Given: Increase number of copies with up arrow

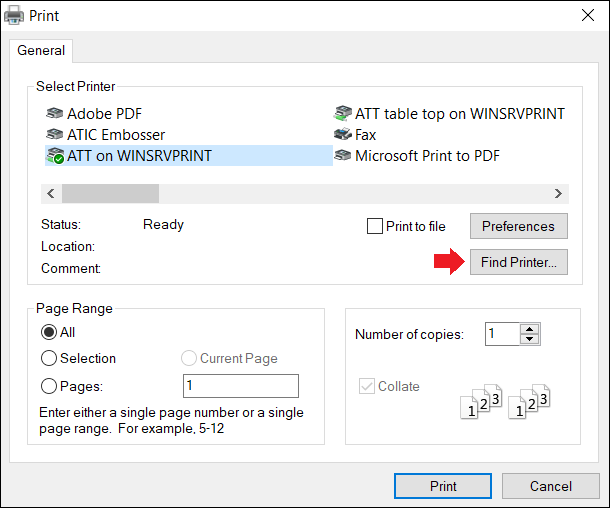Looking at the screenshot, I should tap(529, 329).
